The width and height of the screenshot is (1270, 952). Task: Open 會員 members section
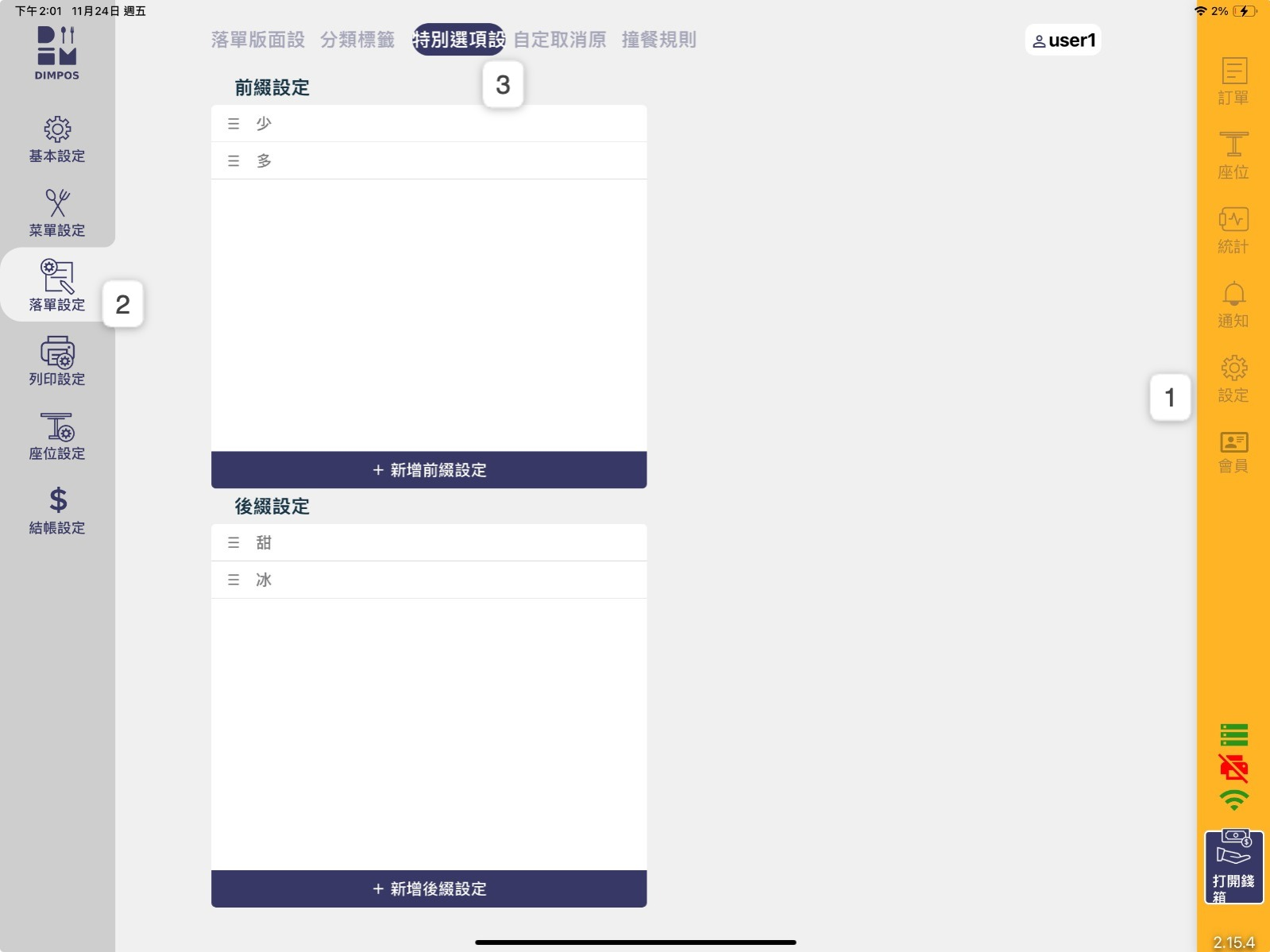(1233, 452)
